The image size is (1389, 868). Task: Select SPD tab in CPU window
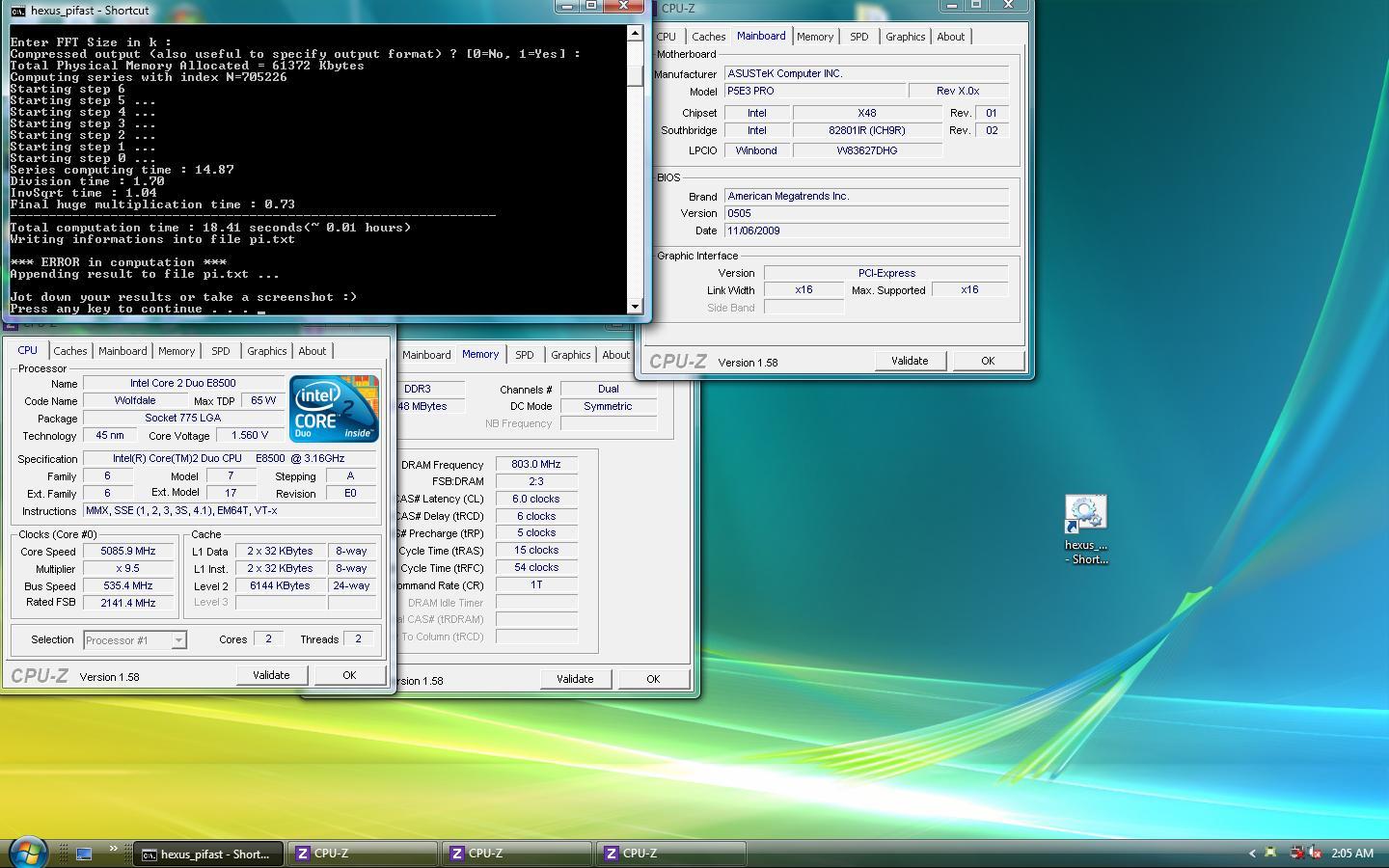click(221, 351)
